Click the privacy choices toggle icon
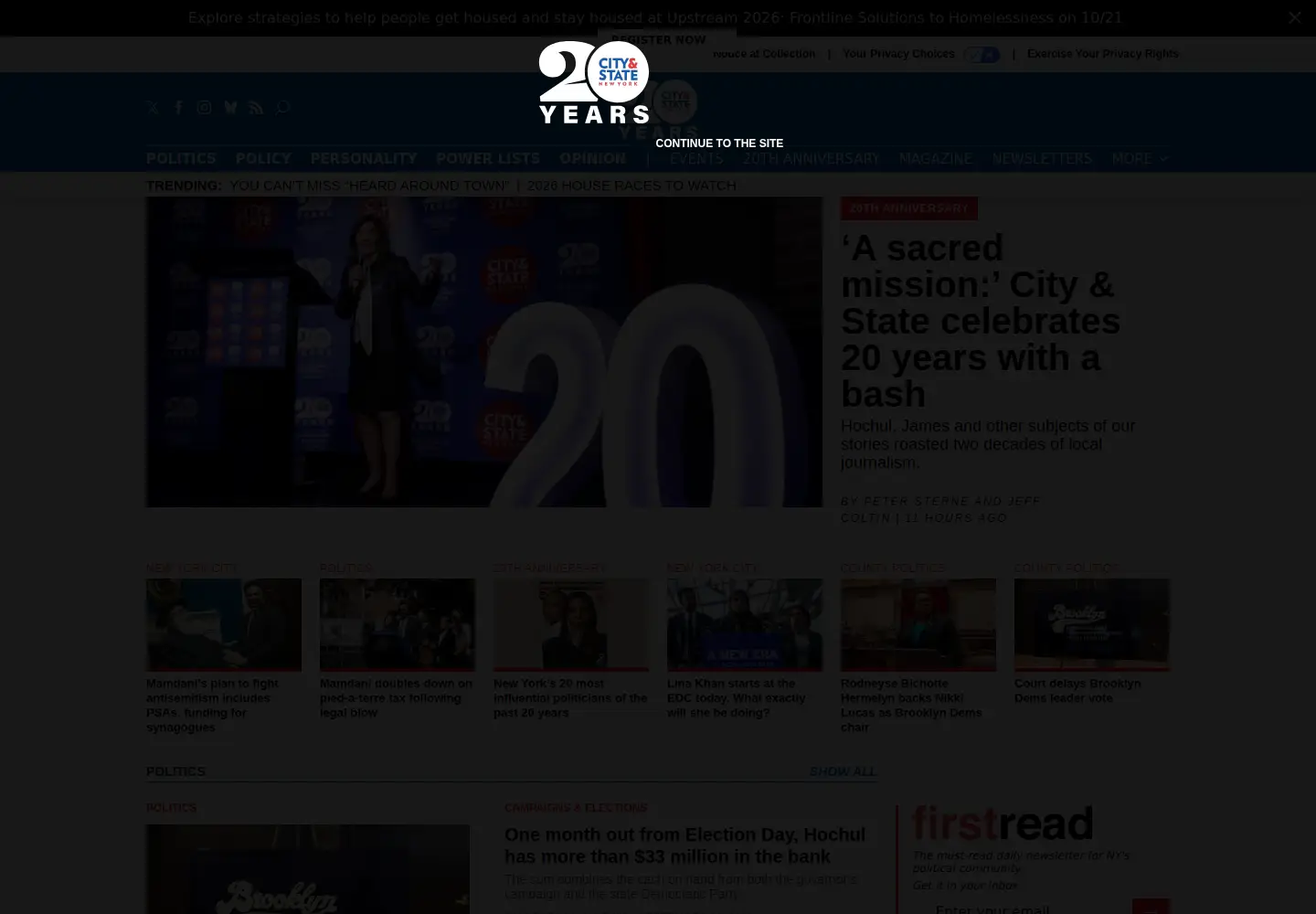Viewport: 1316px width, 914px height. pos(982,55)
